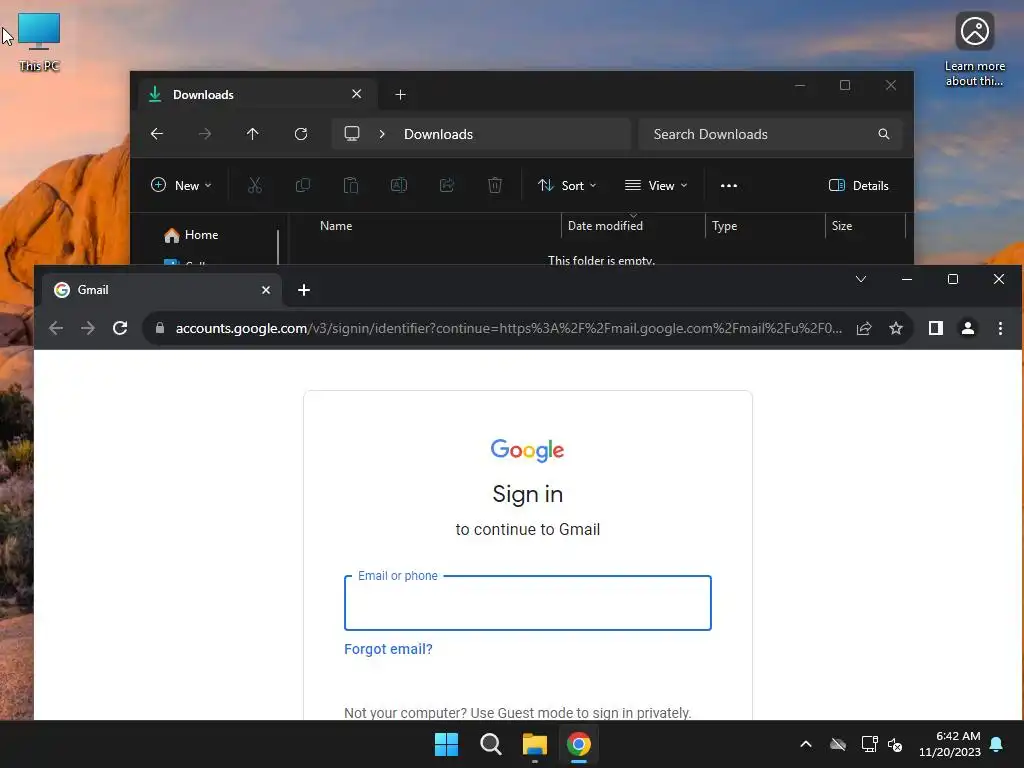Open the See more ellipsis menu in Explorer
The width and height of the screenshot is (1024, 768).
[x=729, y=185]
